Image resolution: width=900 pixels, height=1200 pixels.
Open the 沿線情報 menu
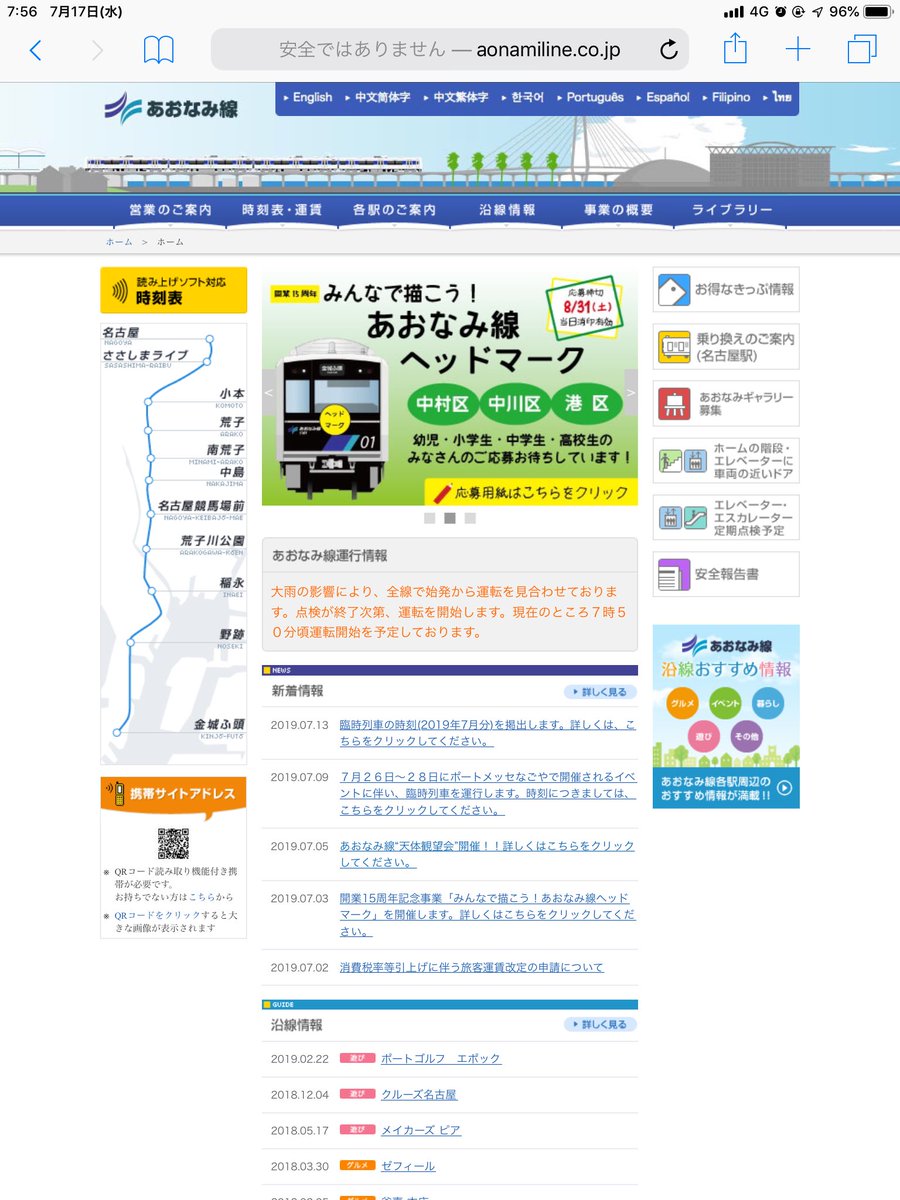tap(507, 210)
